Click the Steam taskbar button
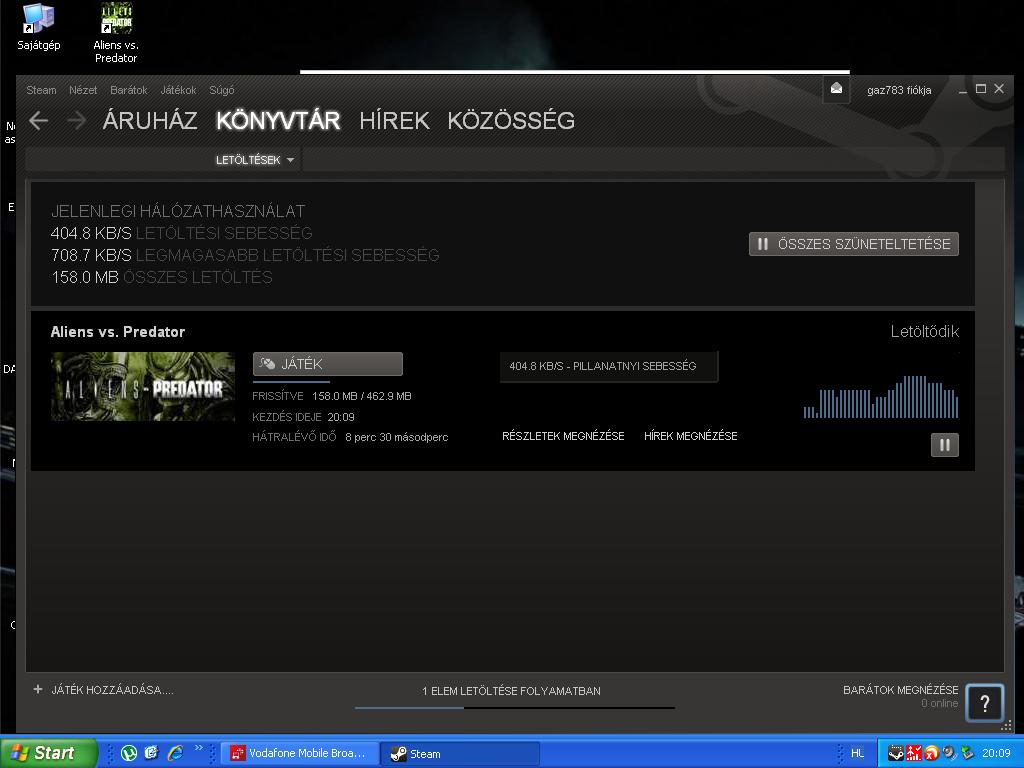Image resolution: width=1024 pixels, height=768 pixels. coord(461,753)
